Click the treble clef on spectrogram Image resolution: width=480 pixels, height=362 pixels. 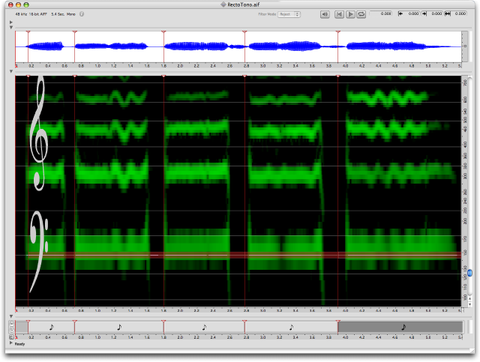[x=39, y=133]
